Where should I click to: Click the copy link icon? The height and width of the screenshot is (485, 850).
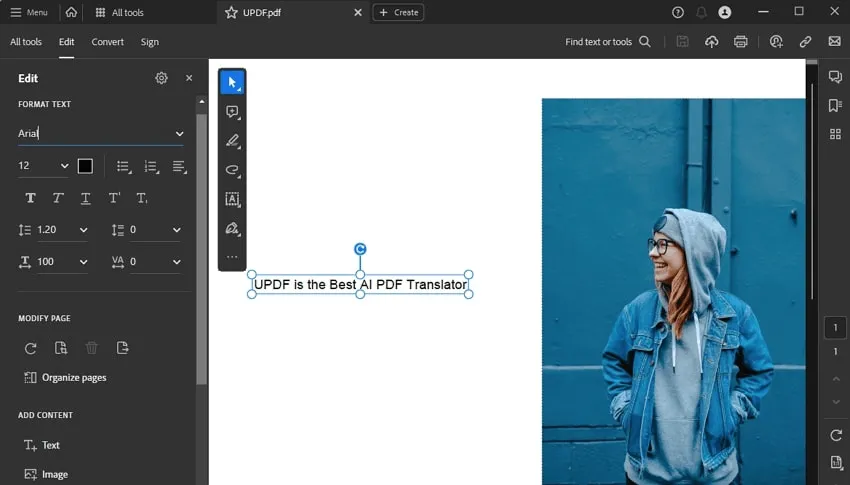point(806,42)
